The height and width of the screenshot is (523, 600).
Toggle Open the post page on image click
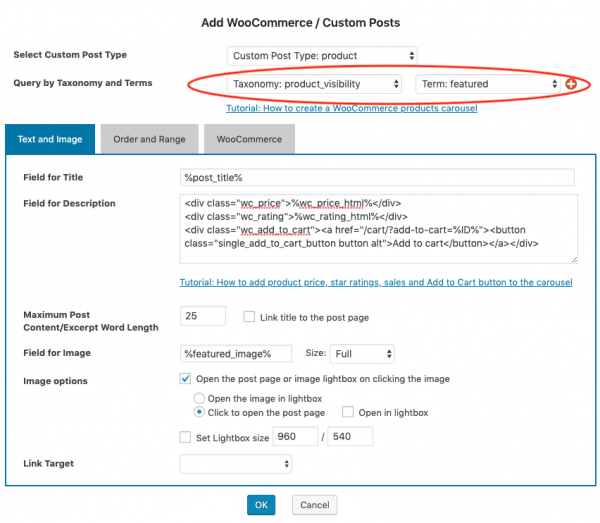click(x=185, y=379)
